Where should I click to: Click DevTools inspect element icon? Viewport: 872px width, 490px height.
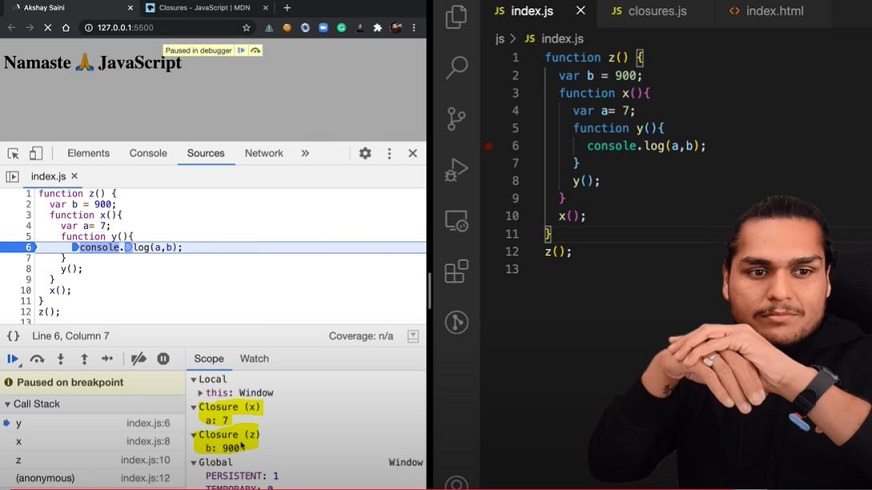click(x=13, y=154)
